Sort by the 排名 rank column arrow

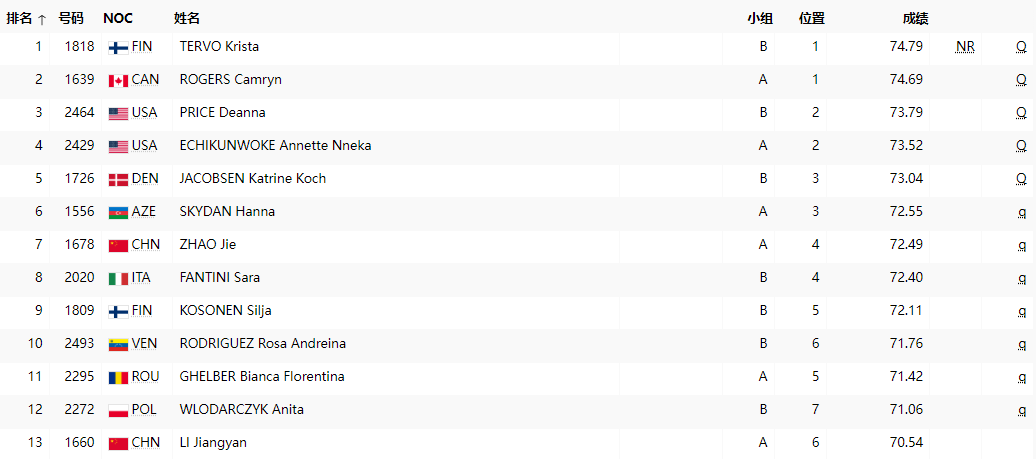tap(41, 19)
